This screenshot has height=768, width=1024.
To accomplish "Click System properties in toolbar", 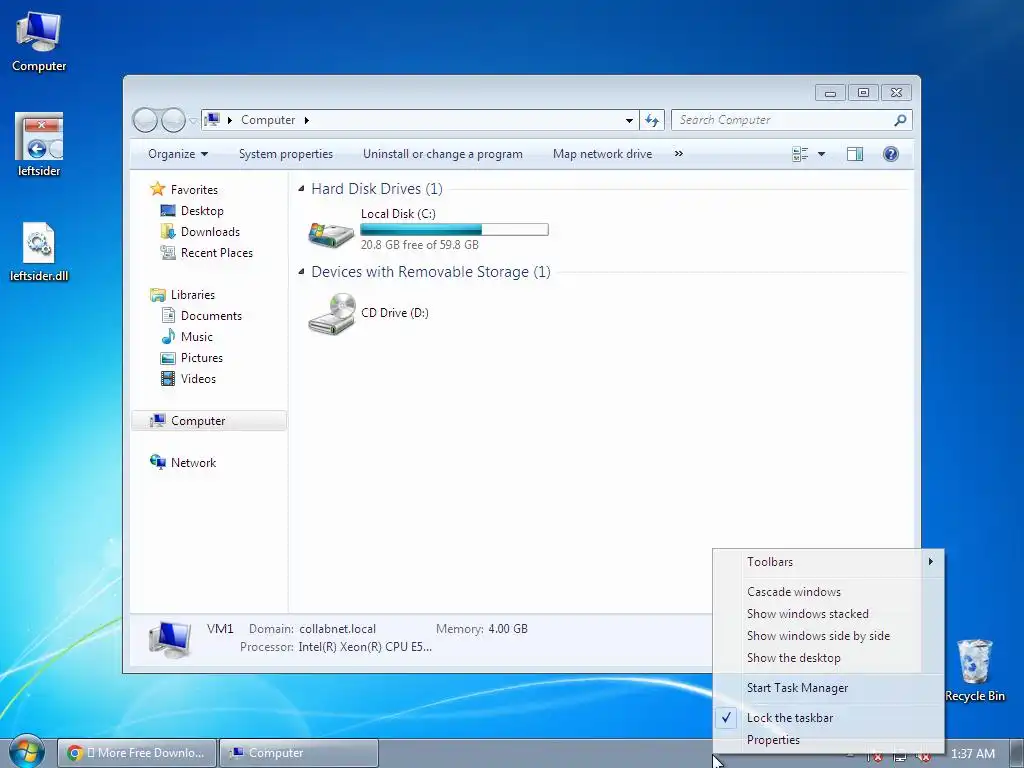I will (x=286, y=154).
